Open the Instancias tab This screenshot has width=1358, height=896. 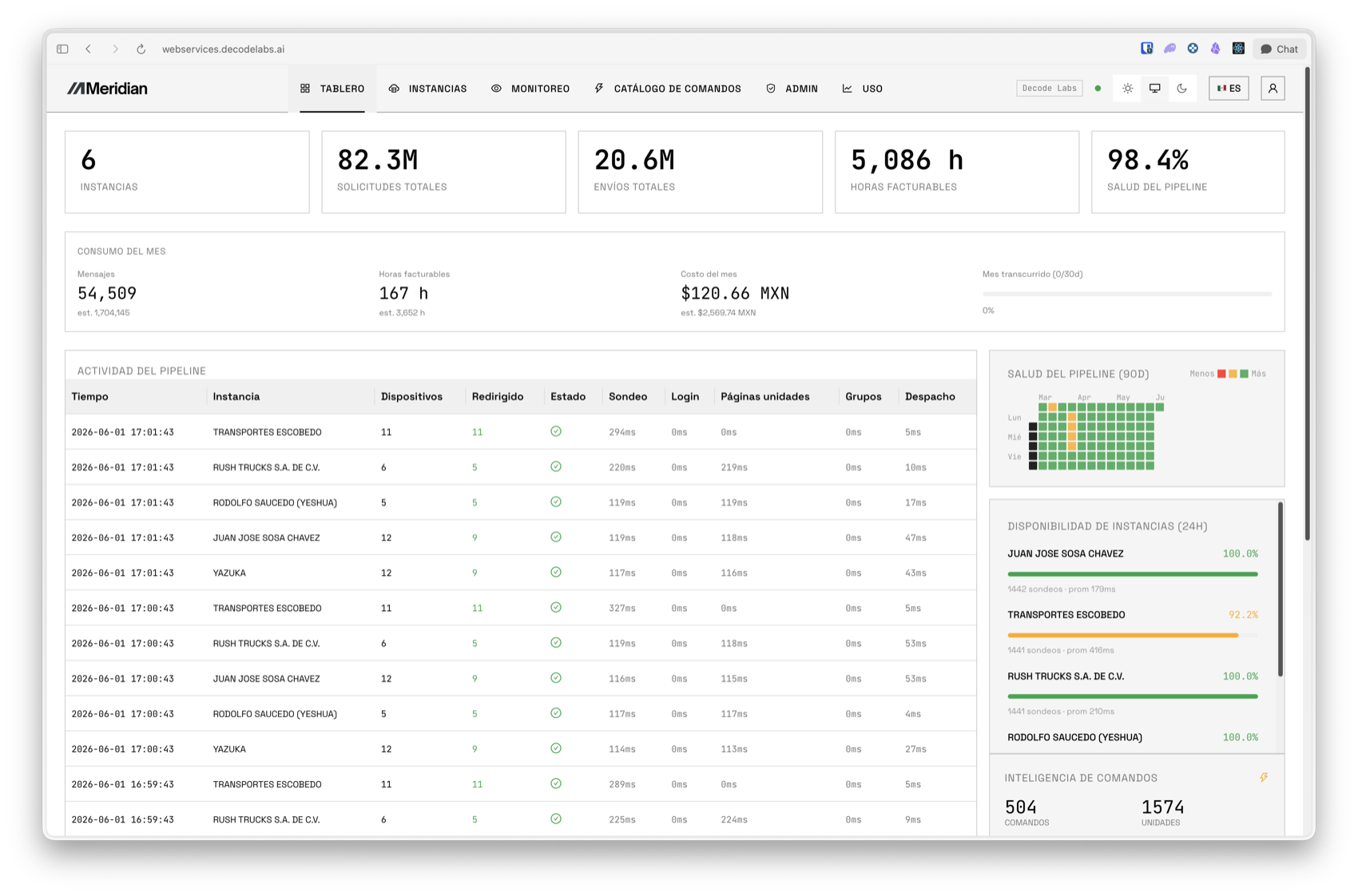coord(427,89)
